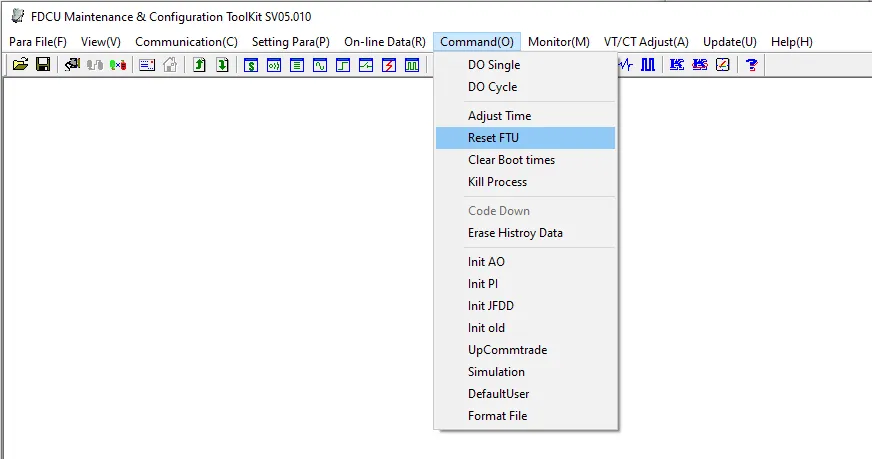Click the blue window icon with list lines
This screenshot has width=872, height=459.
pyautogui.click(x=297, y=65)
